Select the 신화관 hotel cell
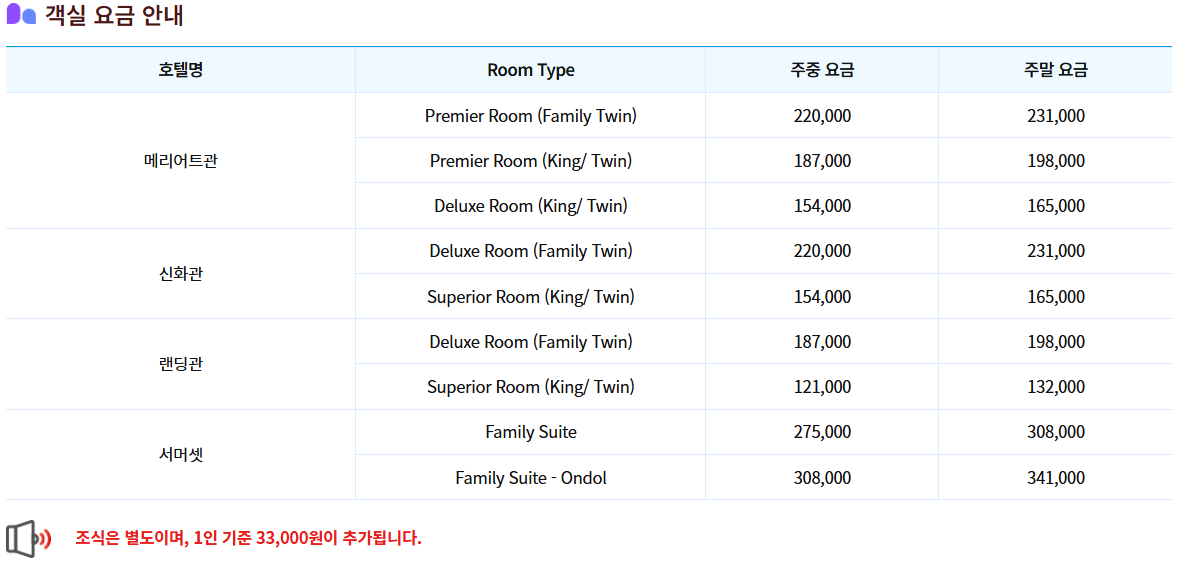 [181, 273]
